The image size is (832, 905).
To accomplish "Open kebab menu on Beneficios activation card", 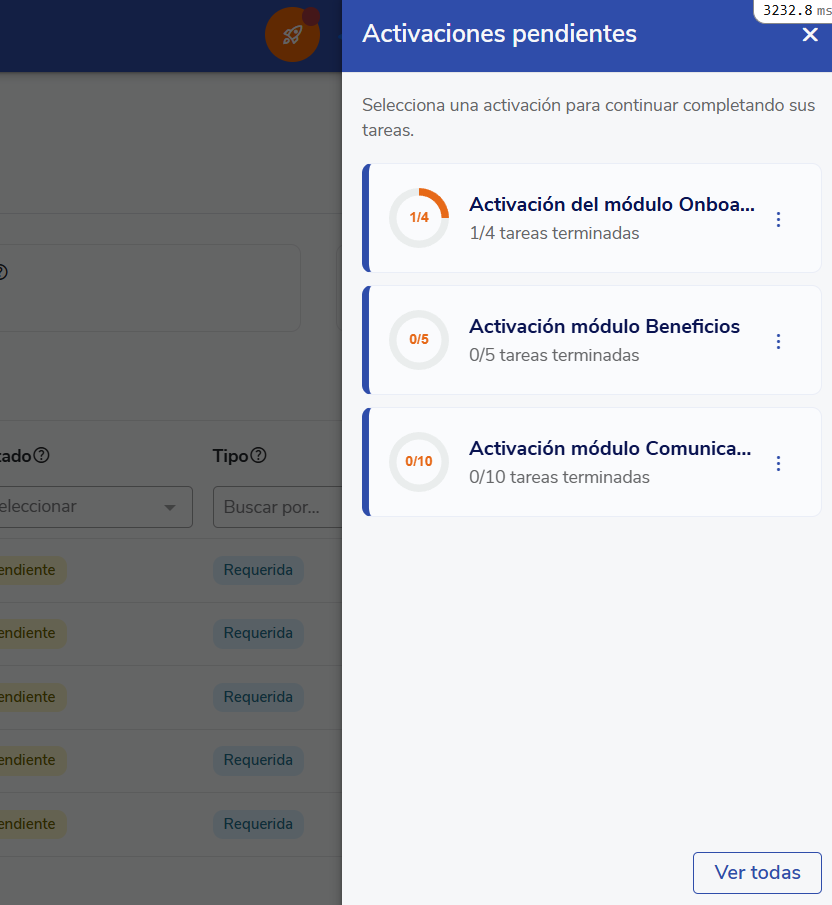I will [x=778, y=340].
